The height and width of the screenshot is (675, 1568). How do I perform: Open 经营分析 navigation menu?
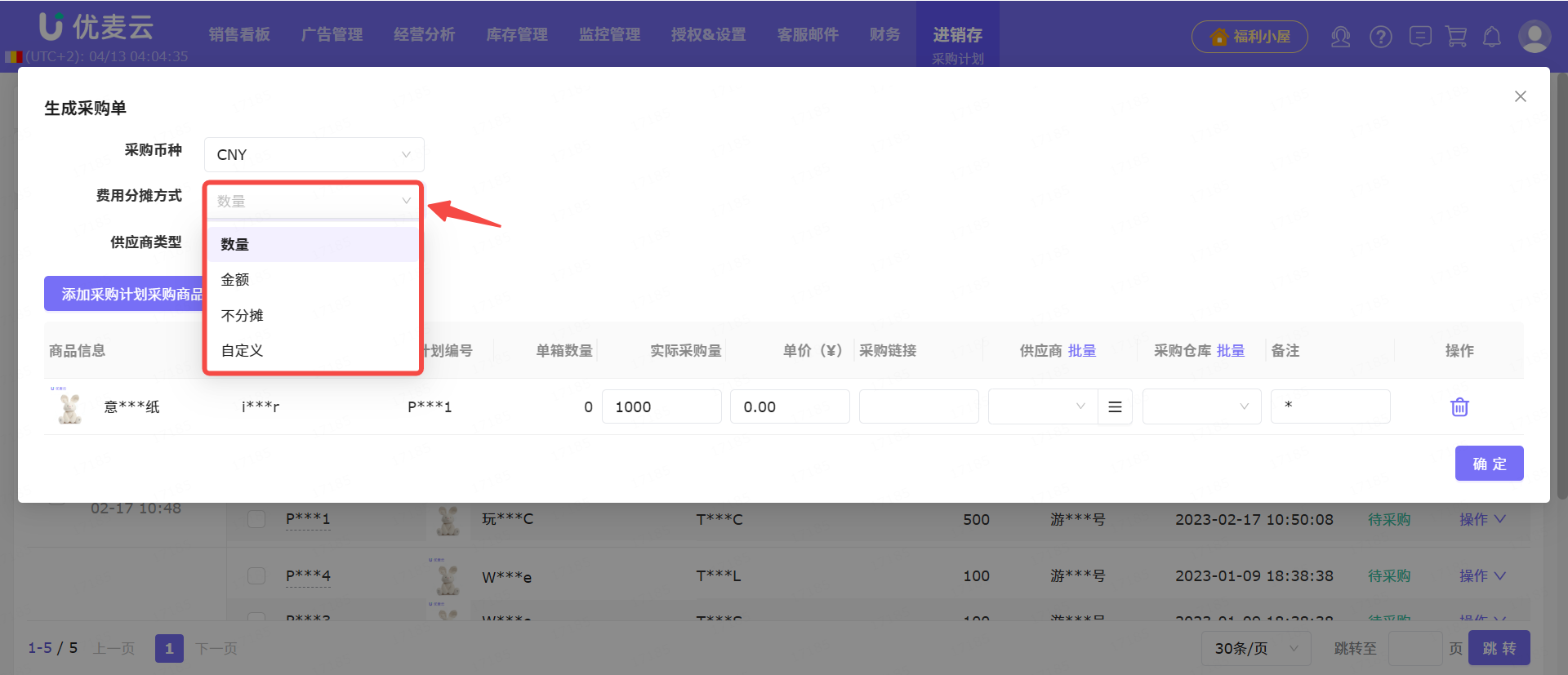tap(424, 34)
